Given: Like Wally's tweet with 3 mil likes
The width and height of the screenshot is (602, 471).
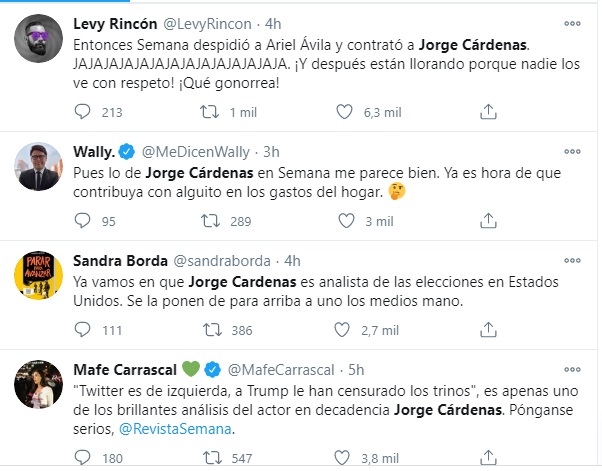Looking at the screenshot, I should pos(346,221).
